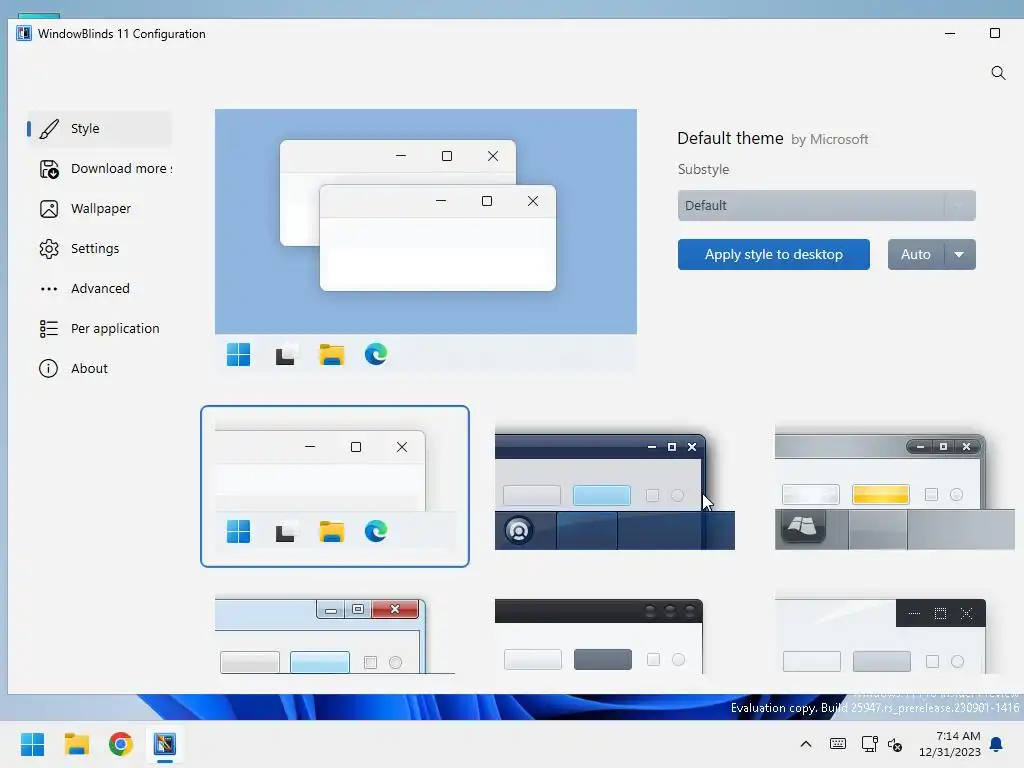Expand the Substyle Default dropdown
Viewport: 1024px width, 768px height.
(826, 206)
